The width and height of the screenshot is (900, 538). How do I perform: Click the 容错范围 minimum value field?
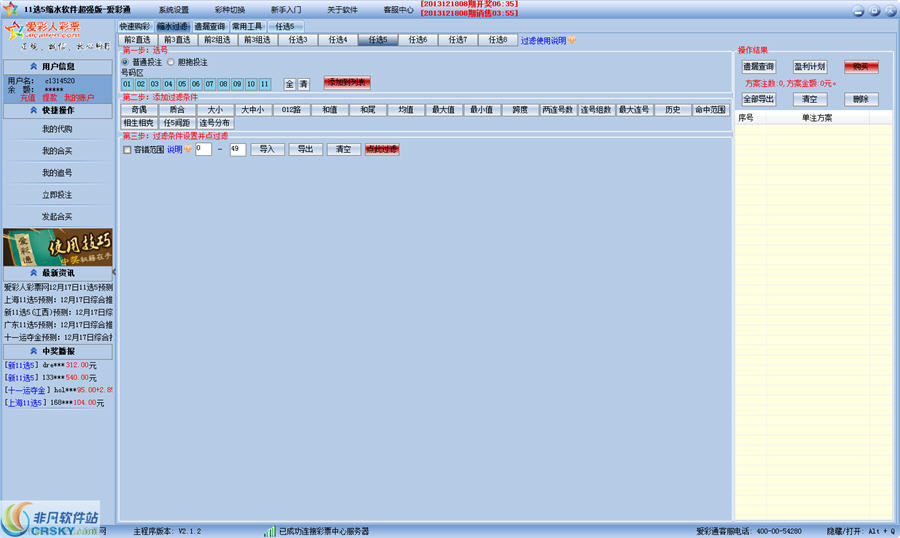[x=203, y=149]
